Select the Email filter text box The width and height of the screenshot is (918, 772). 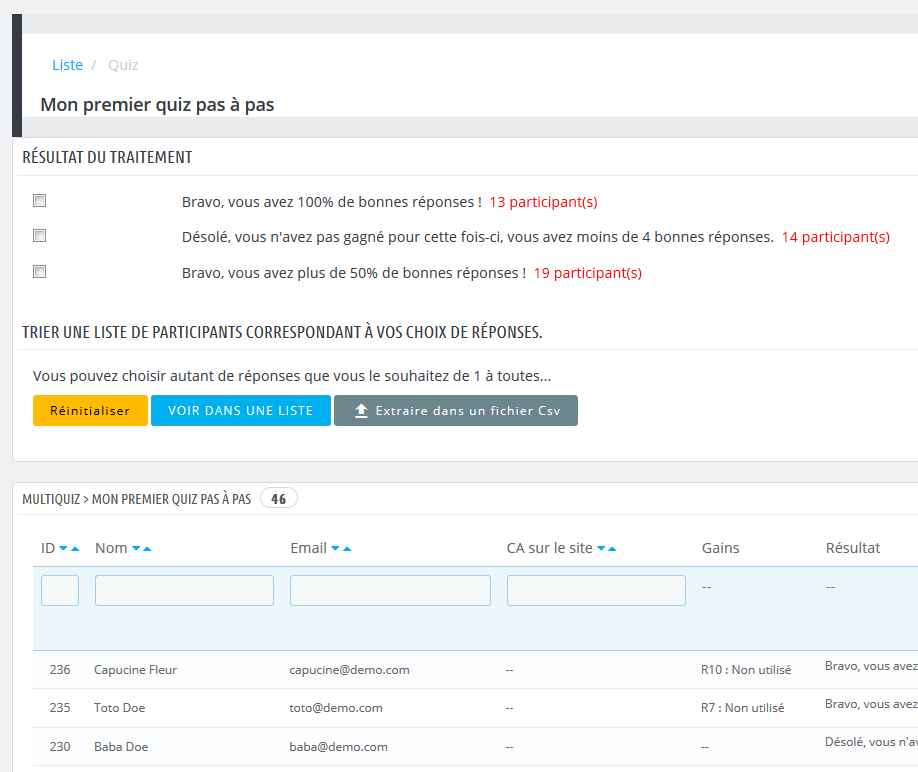tap(390, 590)
